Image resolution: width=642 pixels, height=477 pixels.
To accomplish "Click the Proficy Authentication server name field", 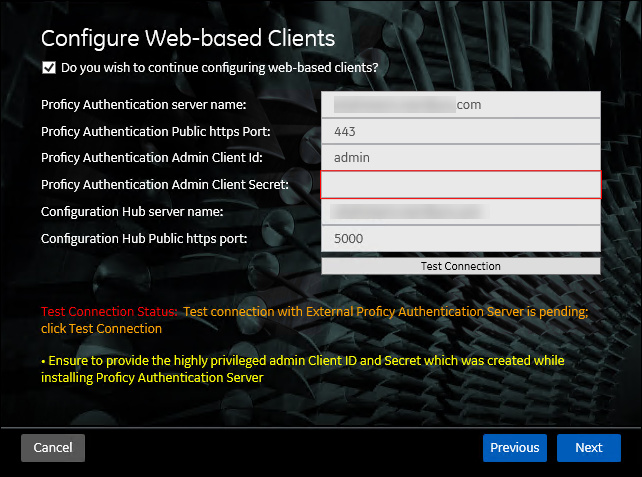I will coord(461,105).
